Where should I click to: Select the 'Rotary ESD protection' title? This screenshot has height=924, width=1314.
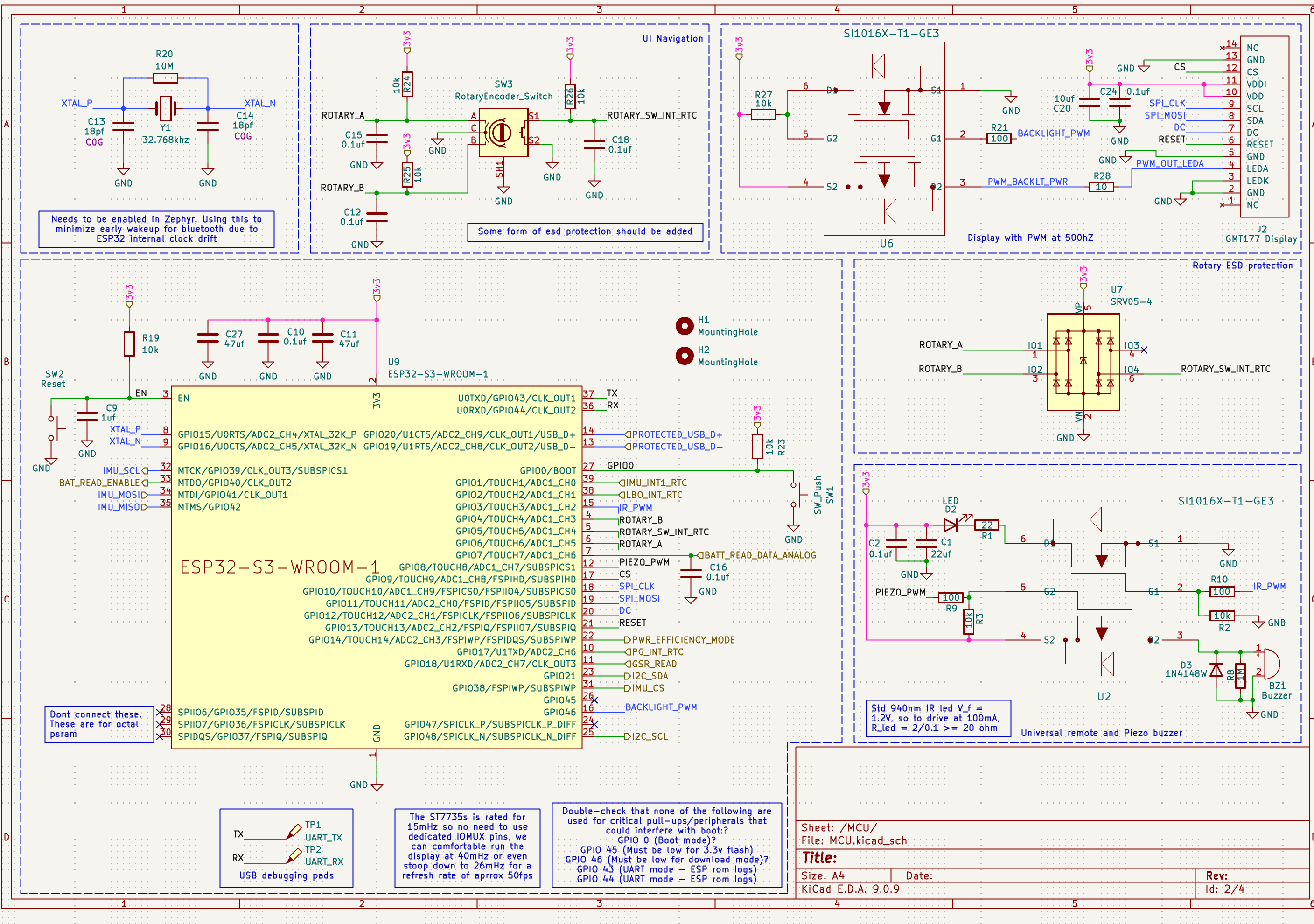(x=1243, y=265)
